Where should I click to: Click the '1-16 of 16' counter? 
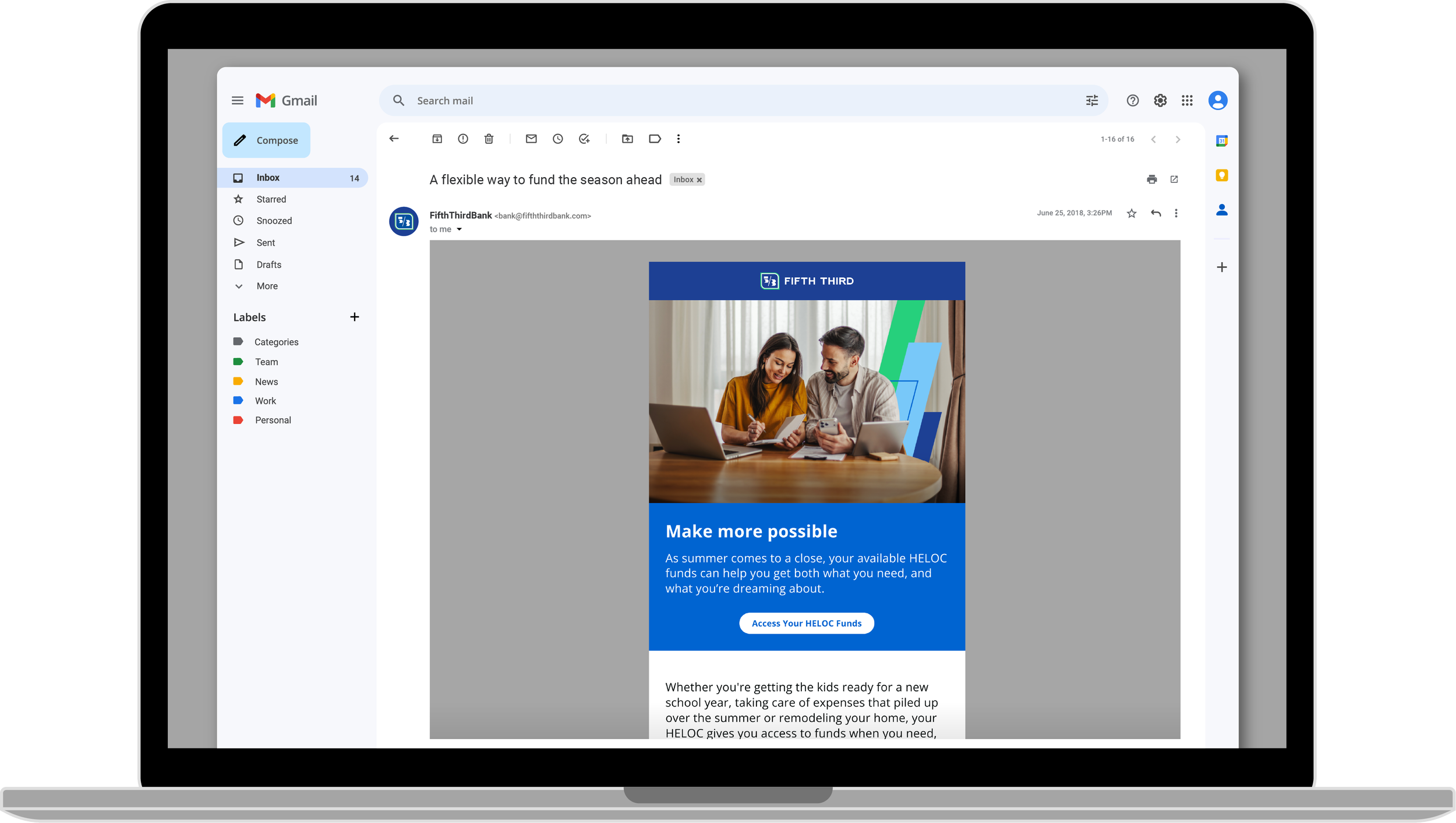(1117, 139)
